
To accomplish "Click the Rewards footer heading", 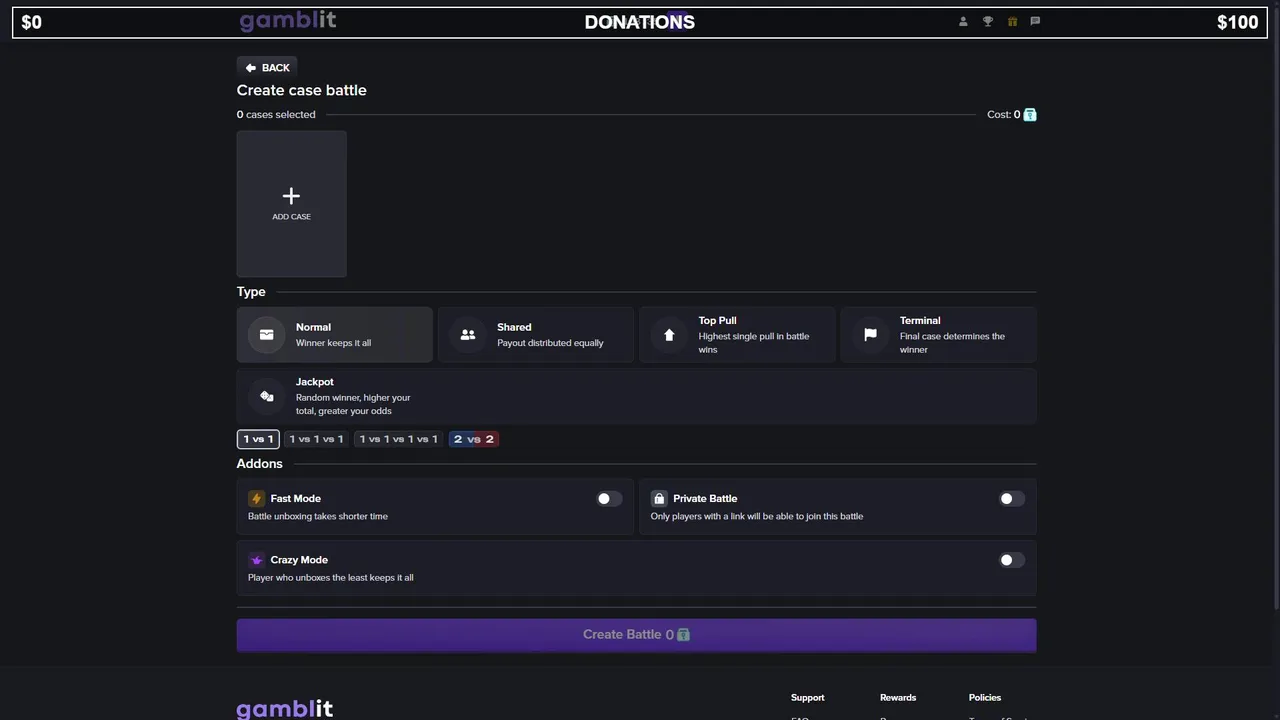I will (x=898, y=698).
